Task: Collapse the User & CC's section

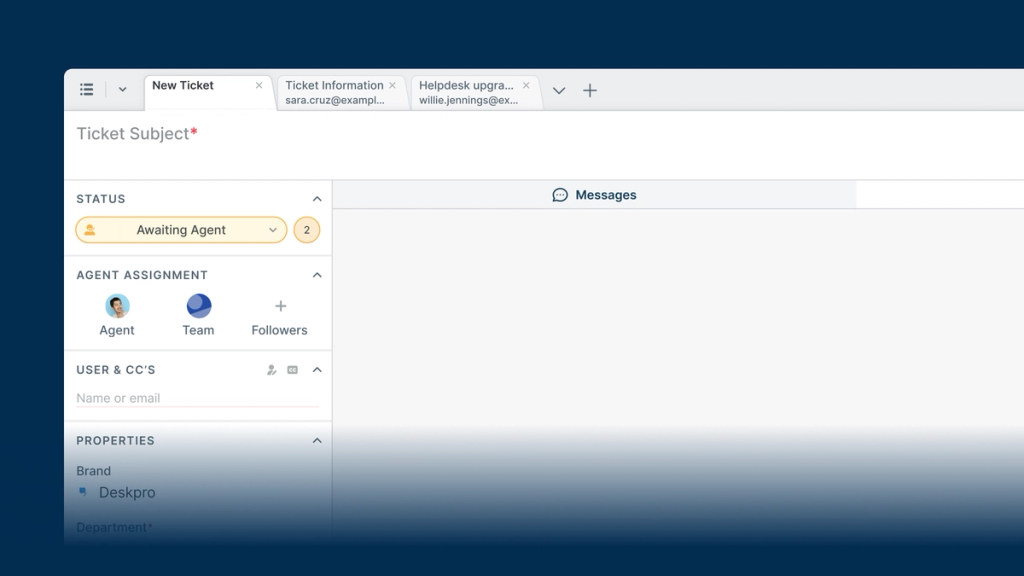Action: [317, 370]
